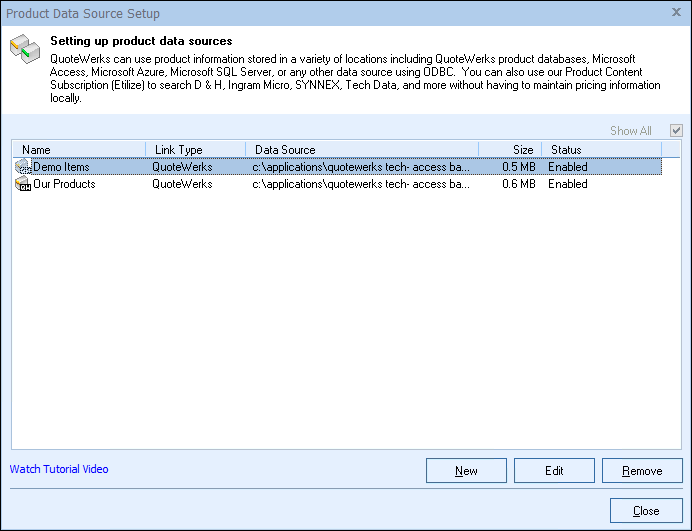Click the 0.6 MB size of Our Products

pos(518,184)
